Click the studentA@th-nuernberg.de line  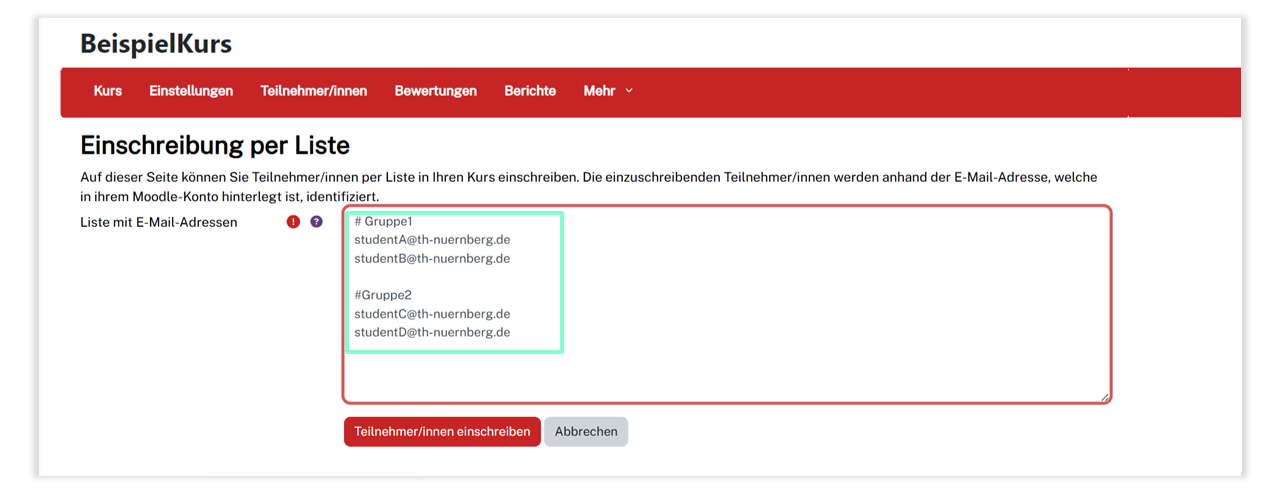(432, 240)
